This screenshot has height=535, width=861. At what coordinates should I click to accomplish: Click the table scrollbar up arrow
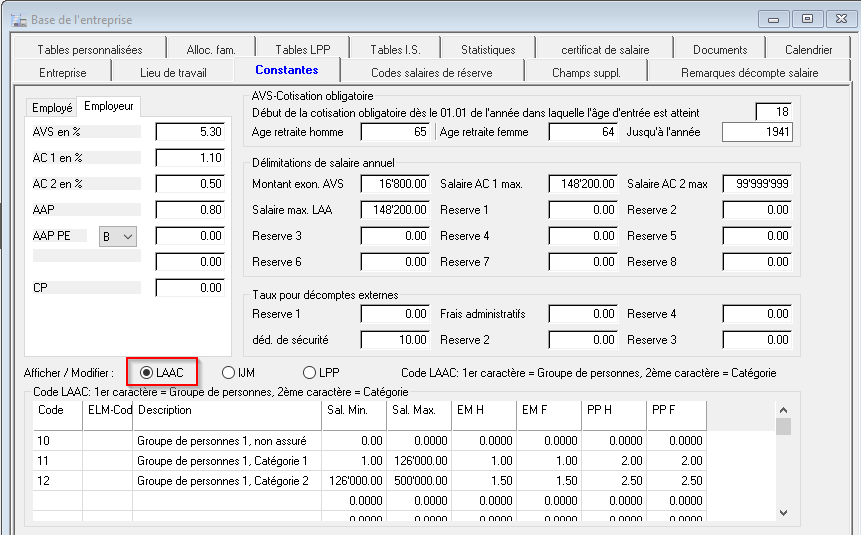point(784,410)
